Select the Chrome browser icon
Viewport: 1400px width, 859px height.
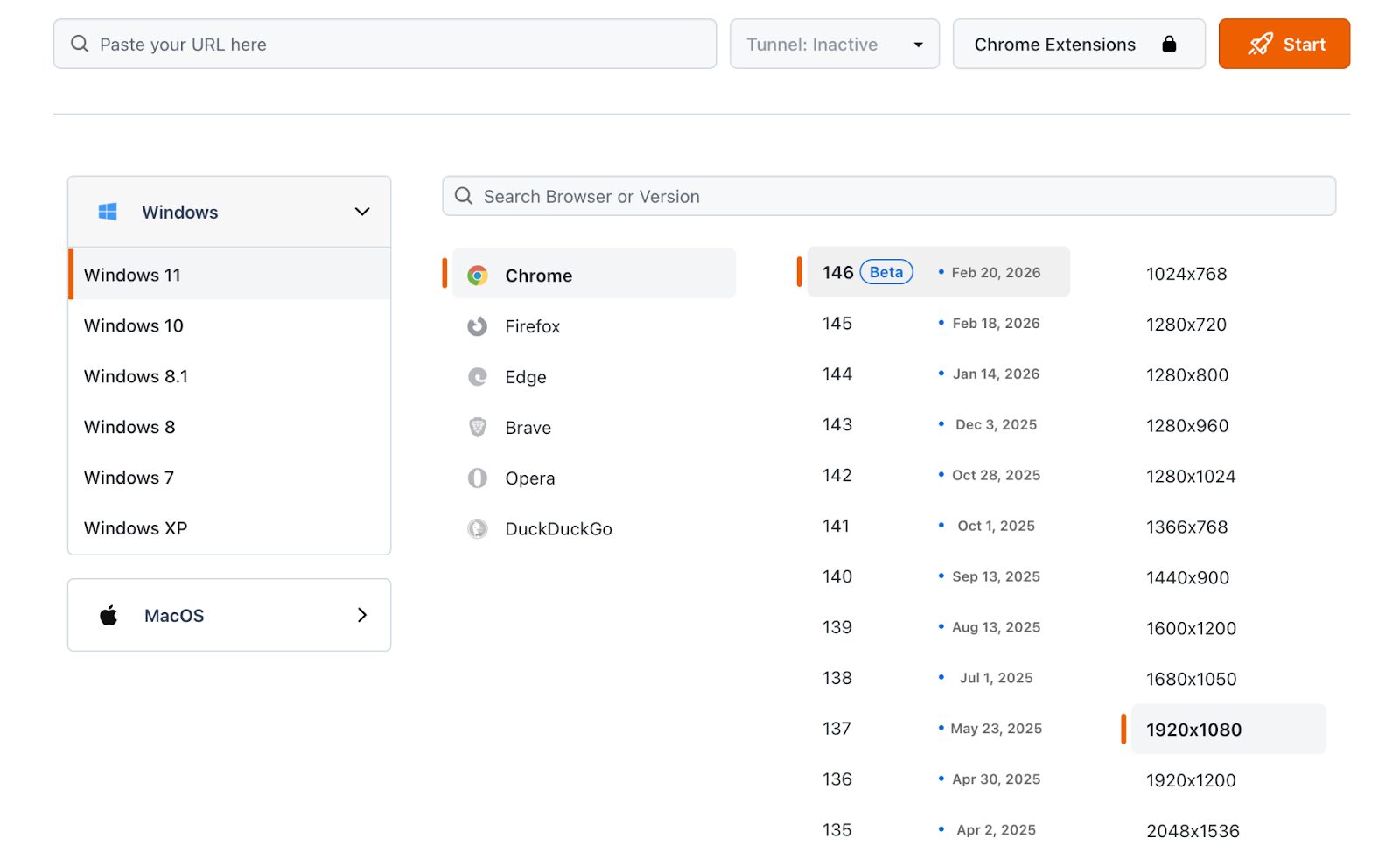478,275
